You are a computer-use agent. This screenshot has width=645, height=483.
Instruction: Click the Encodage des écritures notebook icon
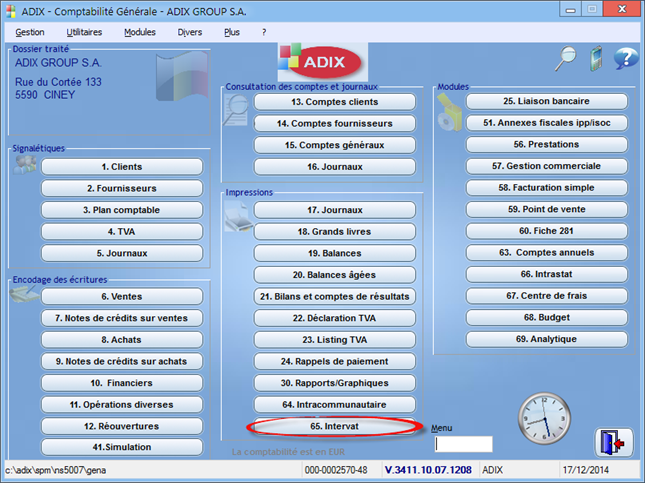pyautogui.click(x=24, y=293)
